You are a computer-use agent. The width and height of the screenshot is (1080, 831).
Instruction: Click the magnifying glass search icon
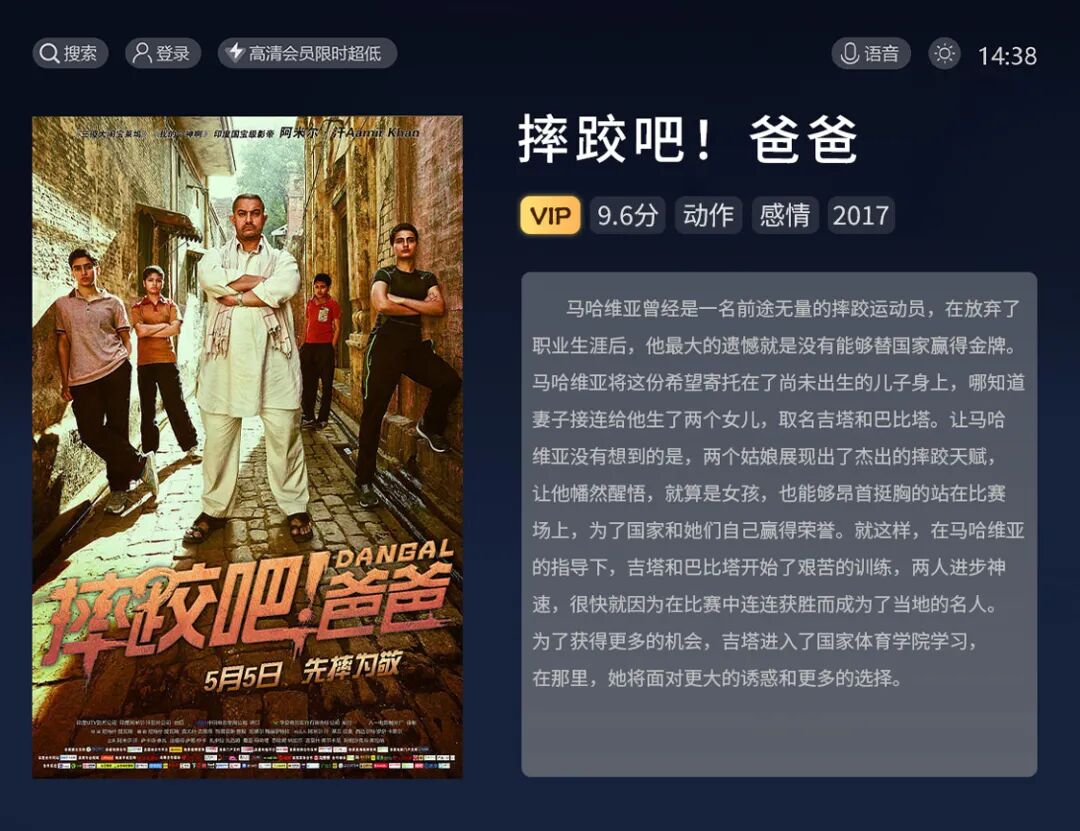point(49,53)
